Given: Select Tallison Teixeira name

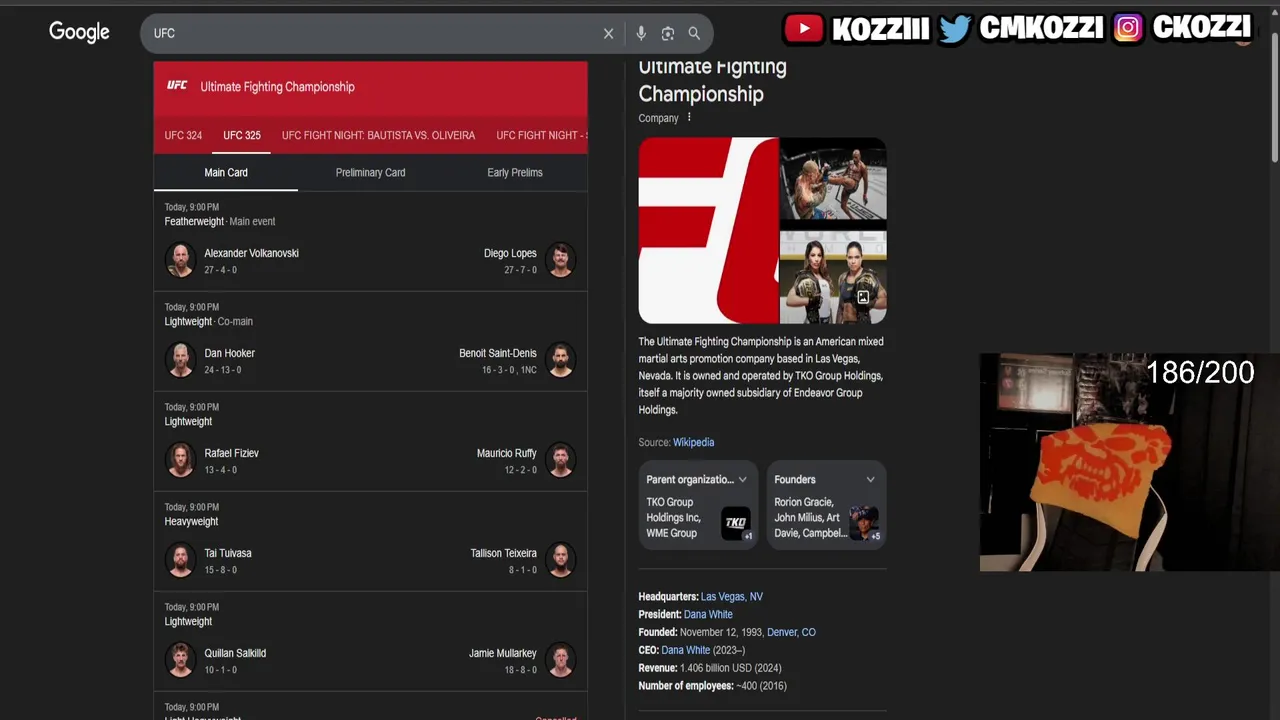Looking at the screenshot, I should tap(504, 553).
